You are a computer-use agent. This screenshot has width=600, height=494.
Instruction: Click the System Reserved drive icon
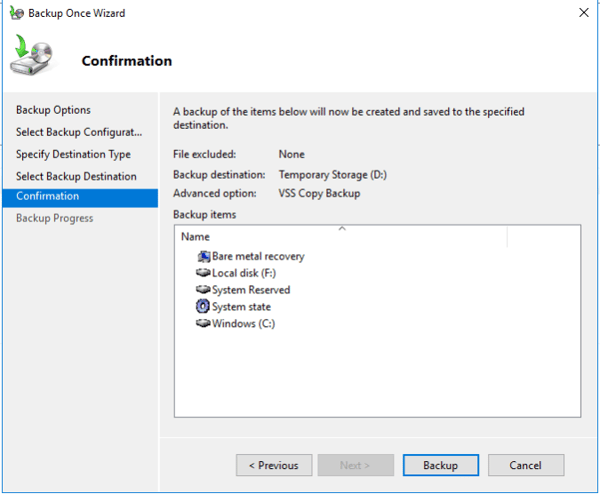click(203, 289)
